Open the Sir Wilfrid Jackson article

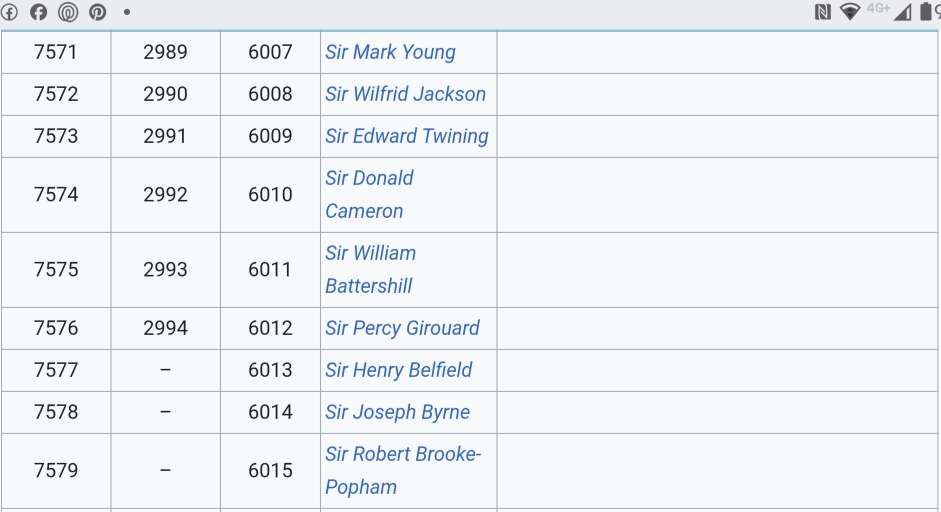point(405,94)
